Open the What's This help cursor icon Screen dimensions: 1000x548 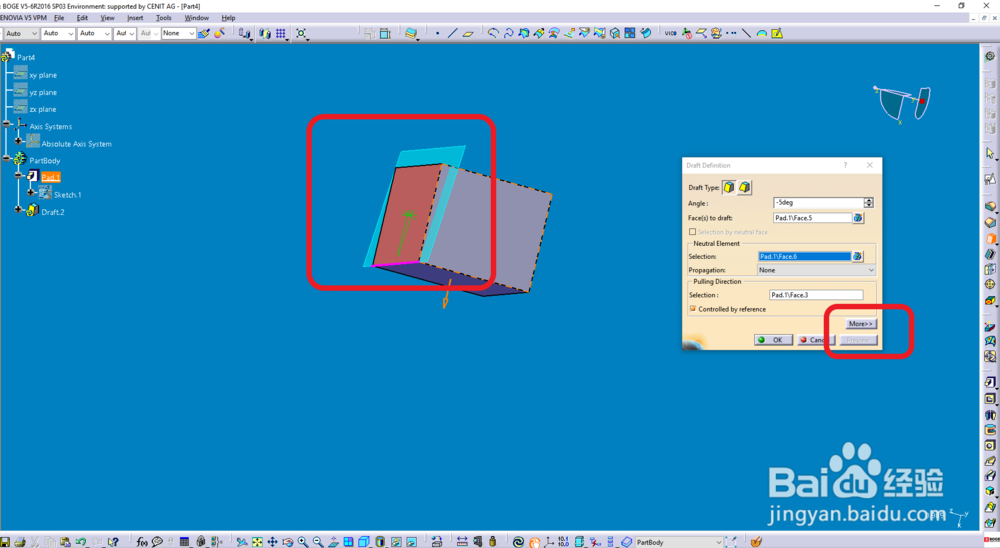(113, 542)
